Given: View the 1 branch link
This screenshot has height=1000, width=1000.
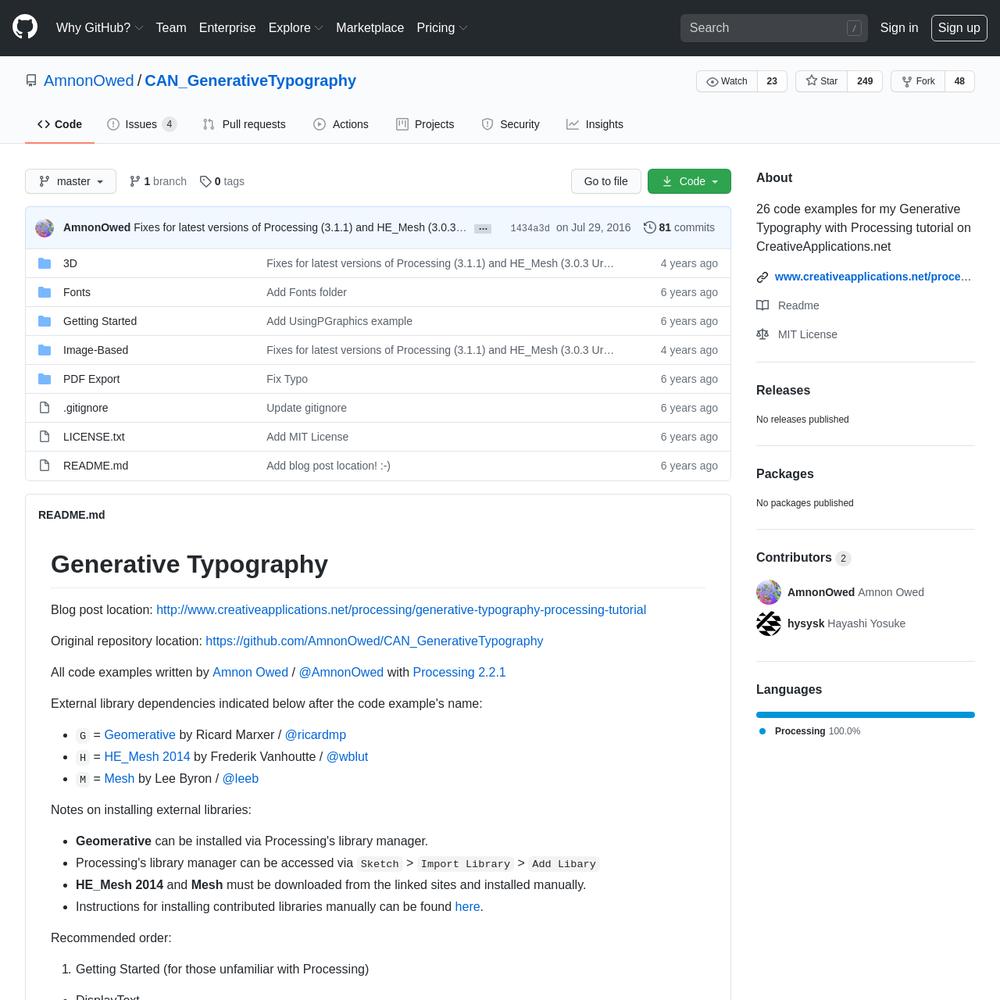Looking at the screenshot, I should point(158,182).
